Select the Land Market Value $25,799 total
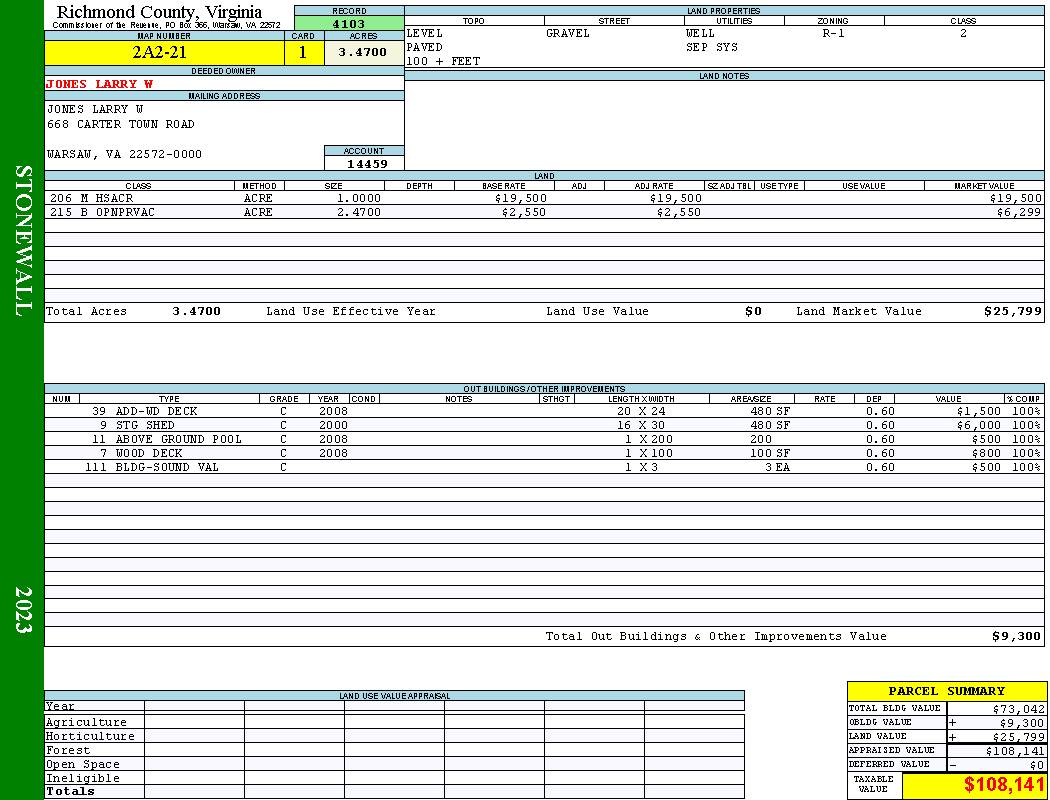This screenshot has height=800, width=1050. [1013, 311]
